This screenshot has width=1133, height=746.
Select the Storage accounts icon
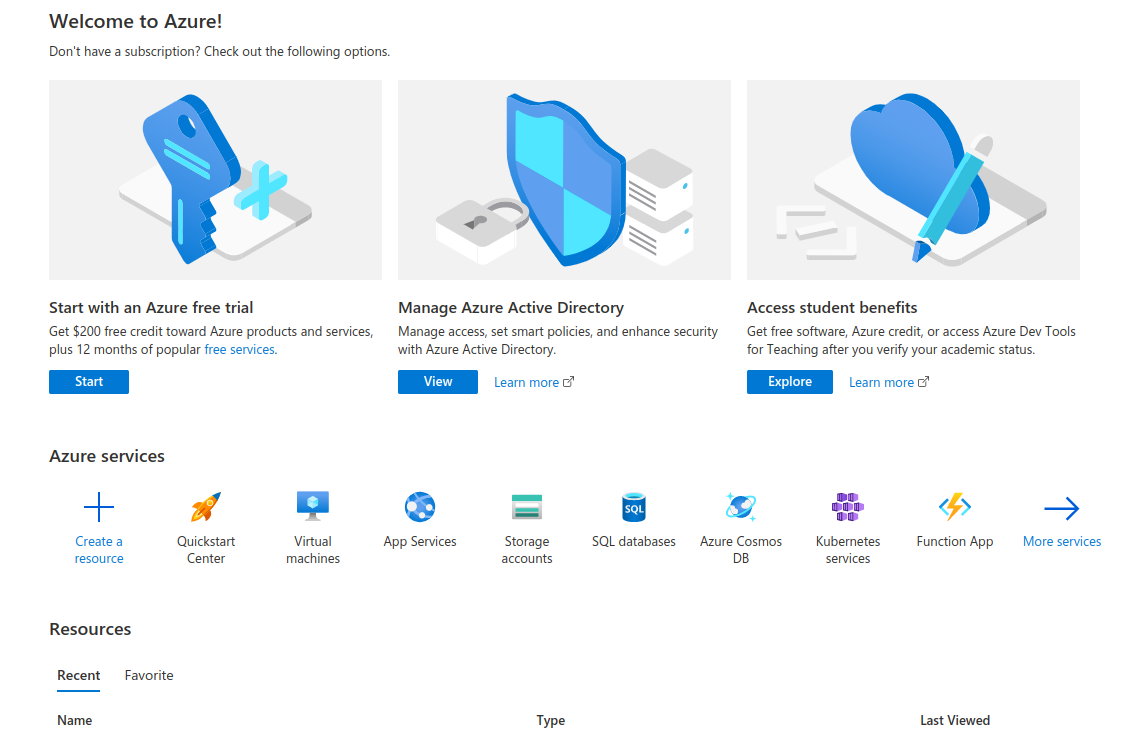(527, 507)
